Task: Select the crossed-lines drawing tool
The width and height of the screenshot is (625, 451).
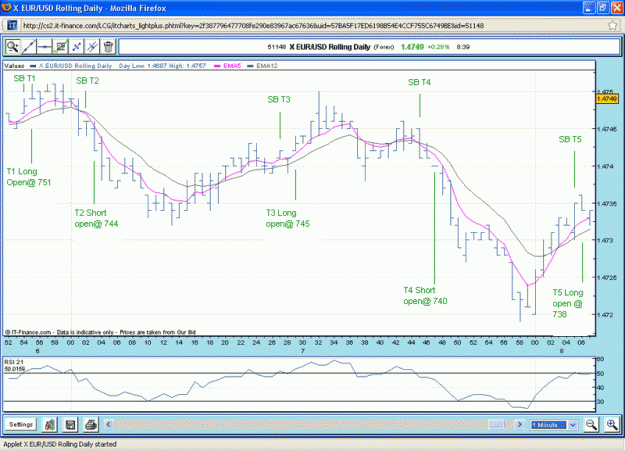Action: (x=92, y=47)
